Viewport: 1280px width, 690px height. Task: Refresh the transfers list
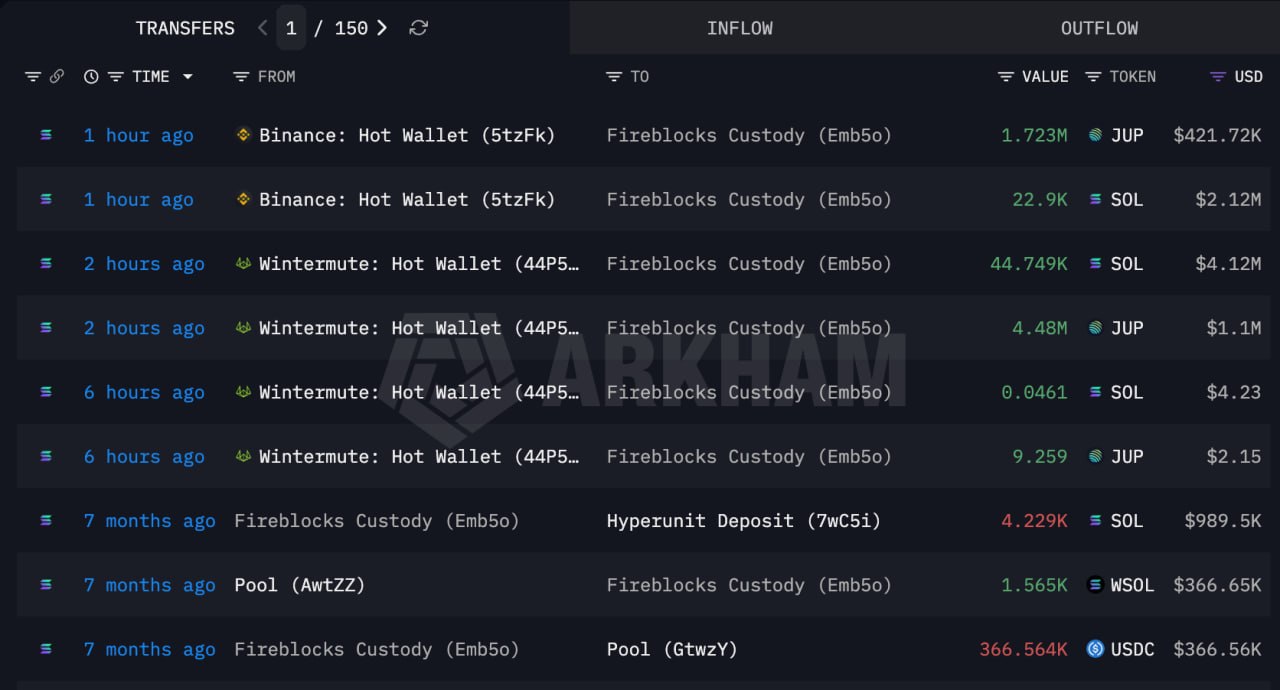coord(419,28)
